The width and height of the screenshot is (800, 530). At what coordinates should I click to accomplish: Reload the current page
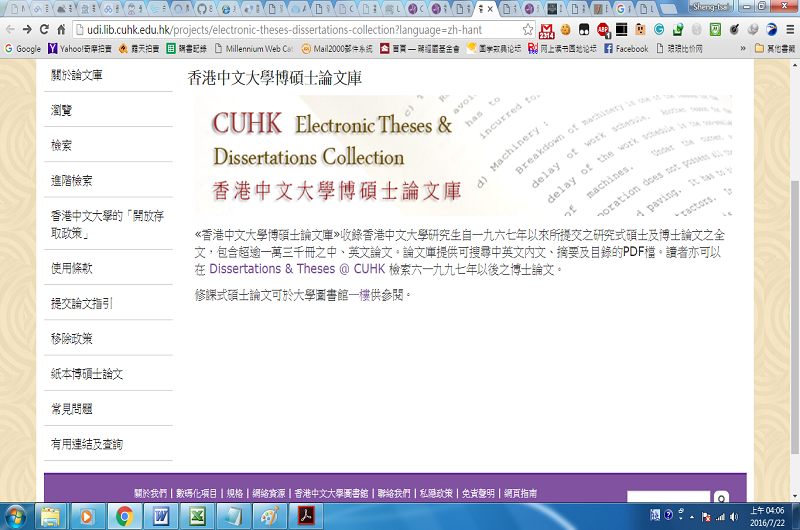pyautogui.click(x=46, y=30)
